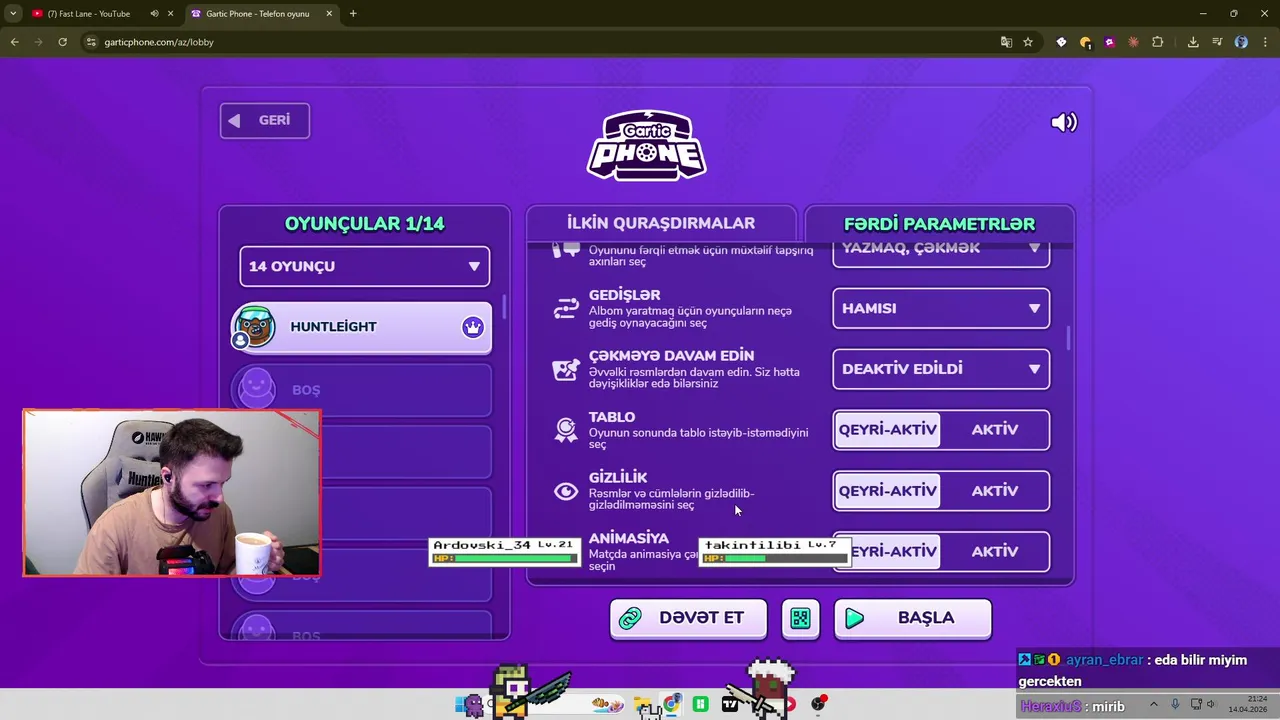Open the Hamısı turns dropdown
The width and height of the screenshot is (1280, 720).
[941, 309]
